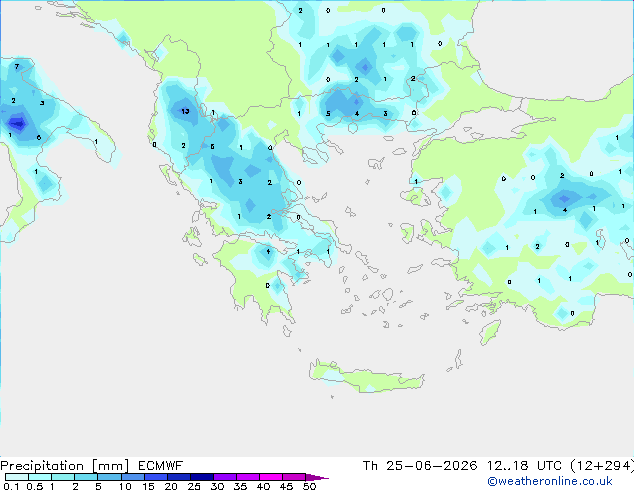This screenshot has width=634, height=490.
Task: Click the 40–45 mm magenta legend swatch
Action: (x=271, y=477)
